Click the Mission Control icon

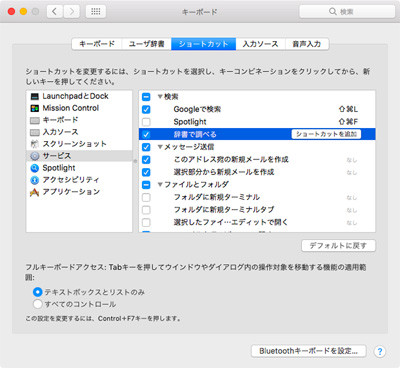[x=35, y=108]
